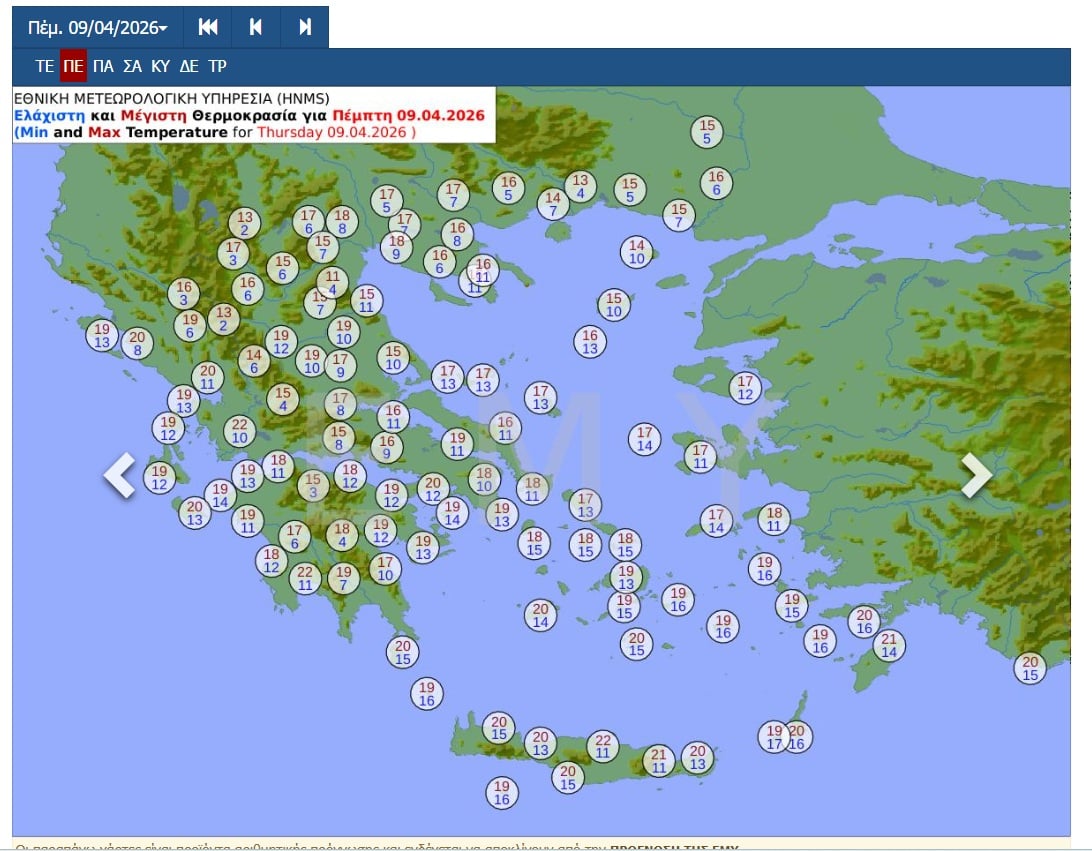Go to the previous forecast day
The image size is (1092, 851).
coord(256,27)
